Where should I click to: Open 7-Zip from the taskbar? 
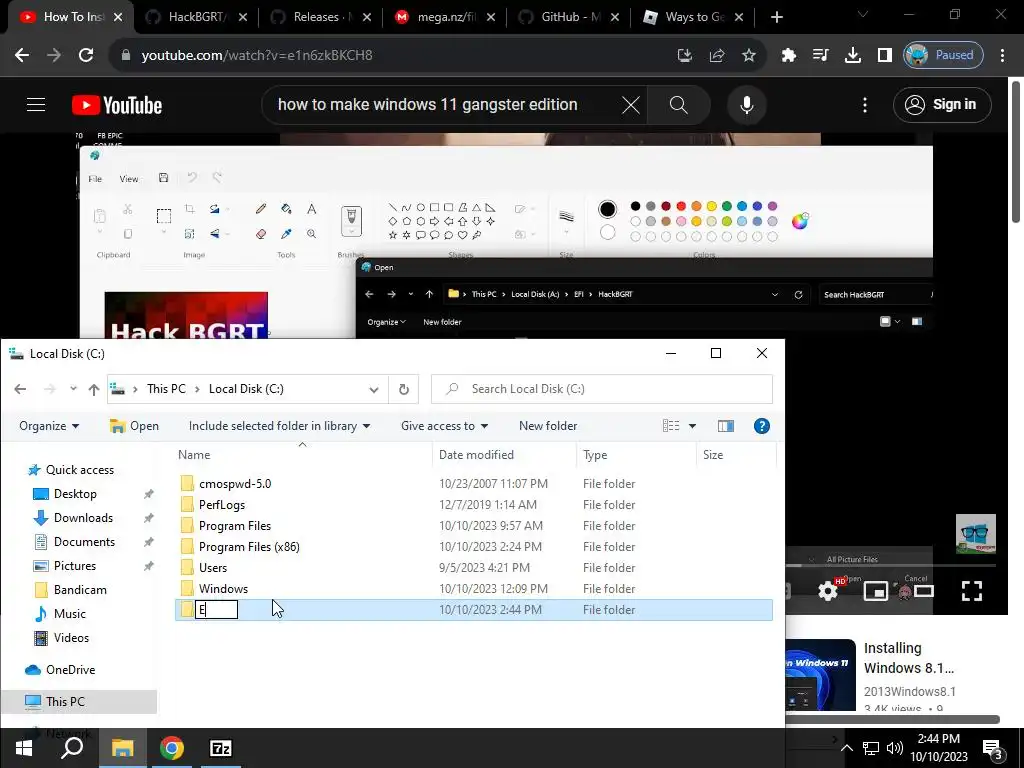[221, 748]
